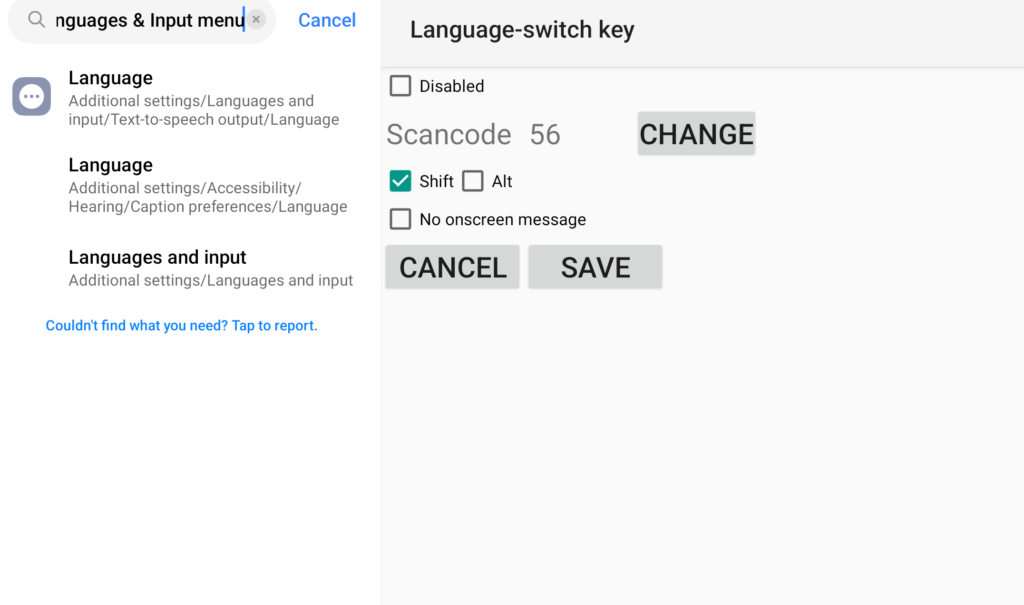Click the magnifier search icon
Viewport: 1024px width, 605px height.
point(37,20)
